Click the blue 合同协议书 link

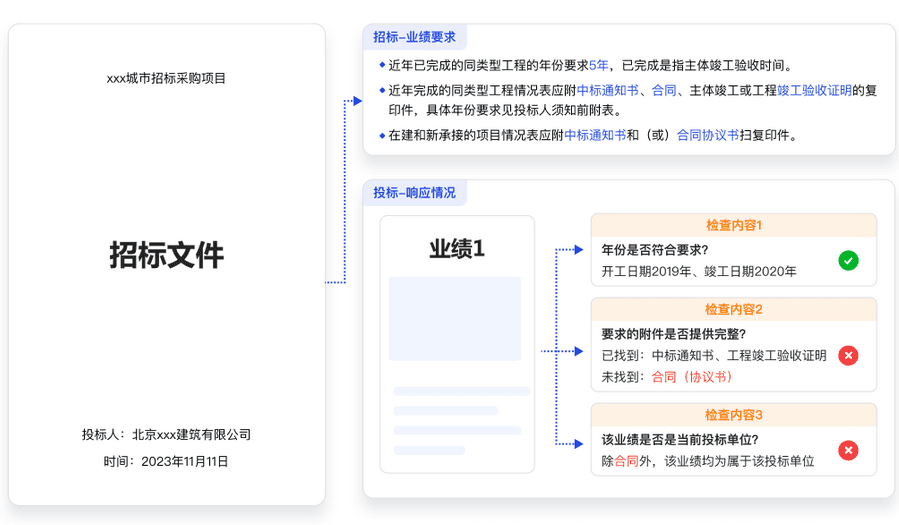[x=708, y=135]
